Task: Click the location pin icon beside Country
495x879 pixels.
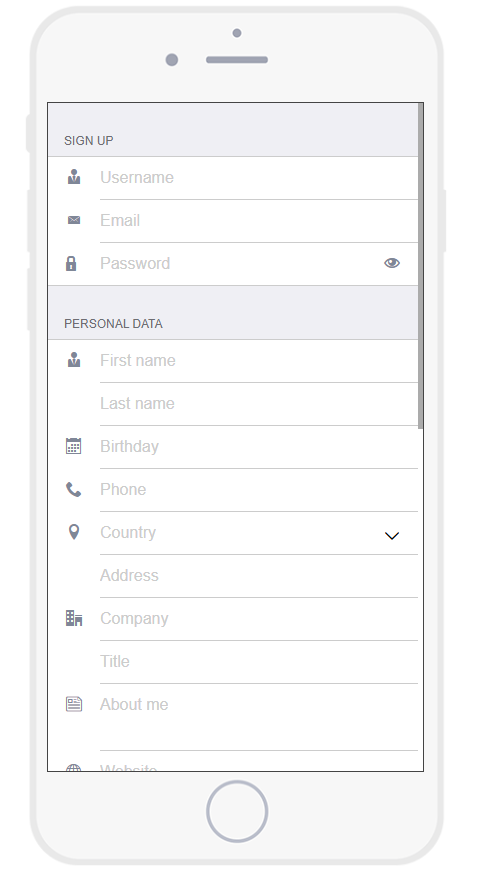Action: click(x=73, y=532)
